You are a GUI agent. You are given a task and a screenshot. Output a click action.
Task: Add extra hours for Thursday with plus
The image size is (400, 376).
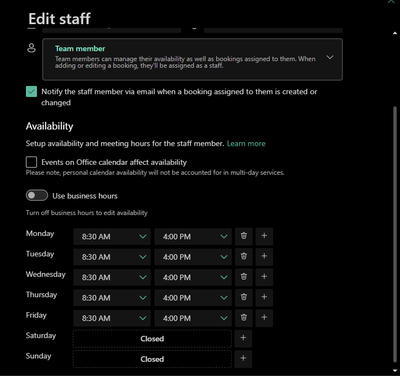pyautogui.click(x=264, y=297)
